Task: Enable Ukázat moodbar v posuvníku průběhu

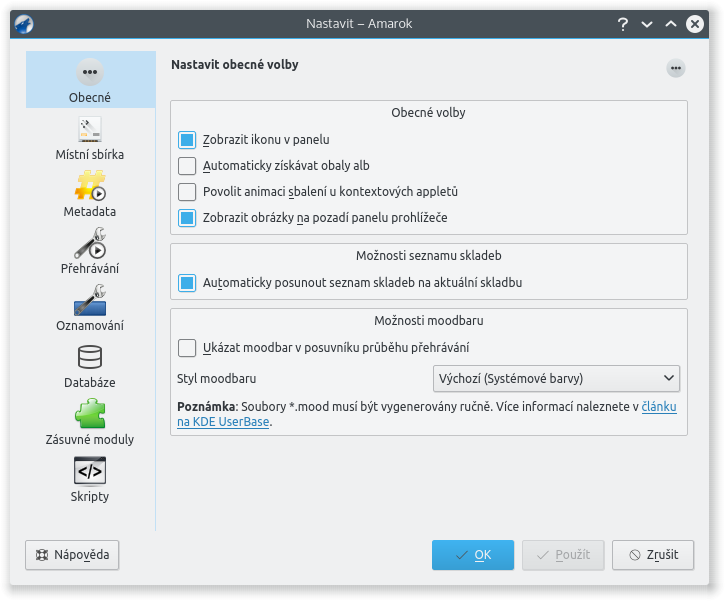Action: point(187,348)
